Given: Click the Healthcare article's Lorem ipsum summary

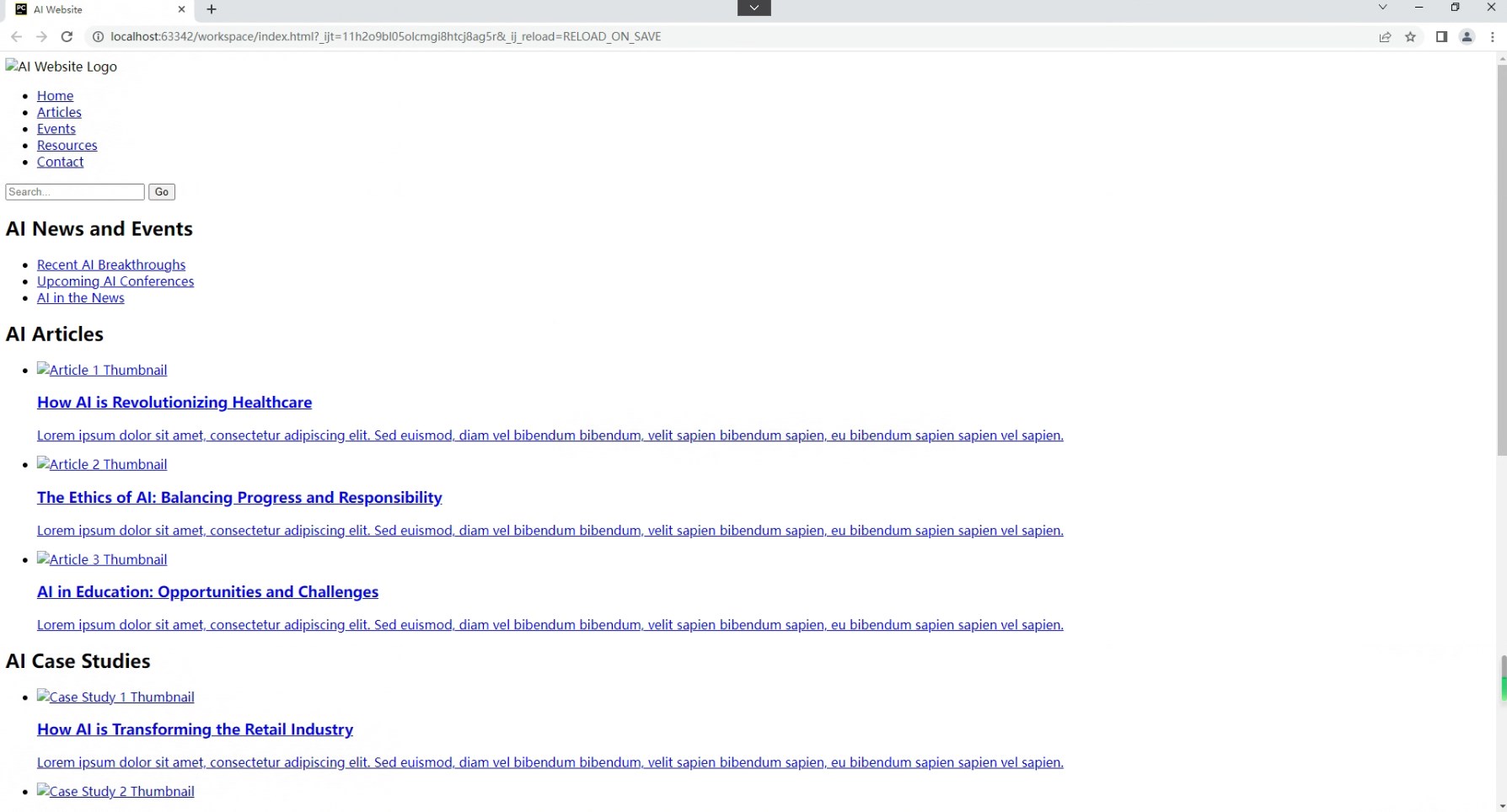Looking at the screenshot, I should point(550,435).
